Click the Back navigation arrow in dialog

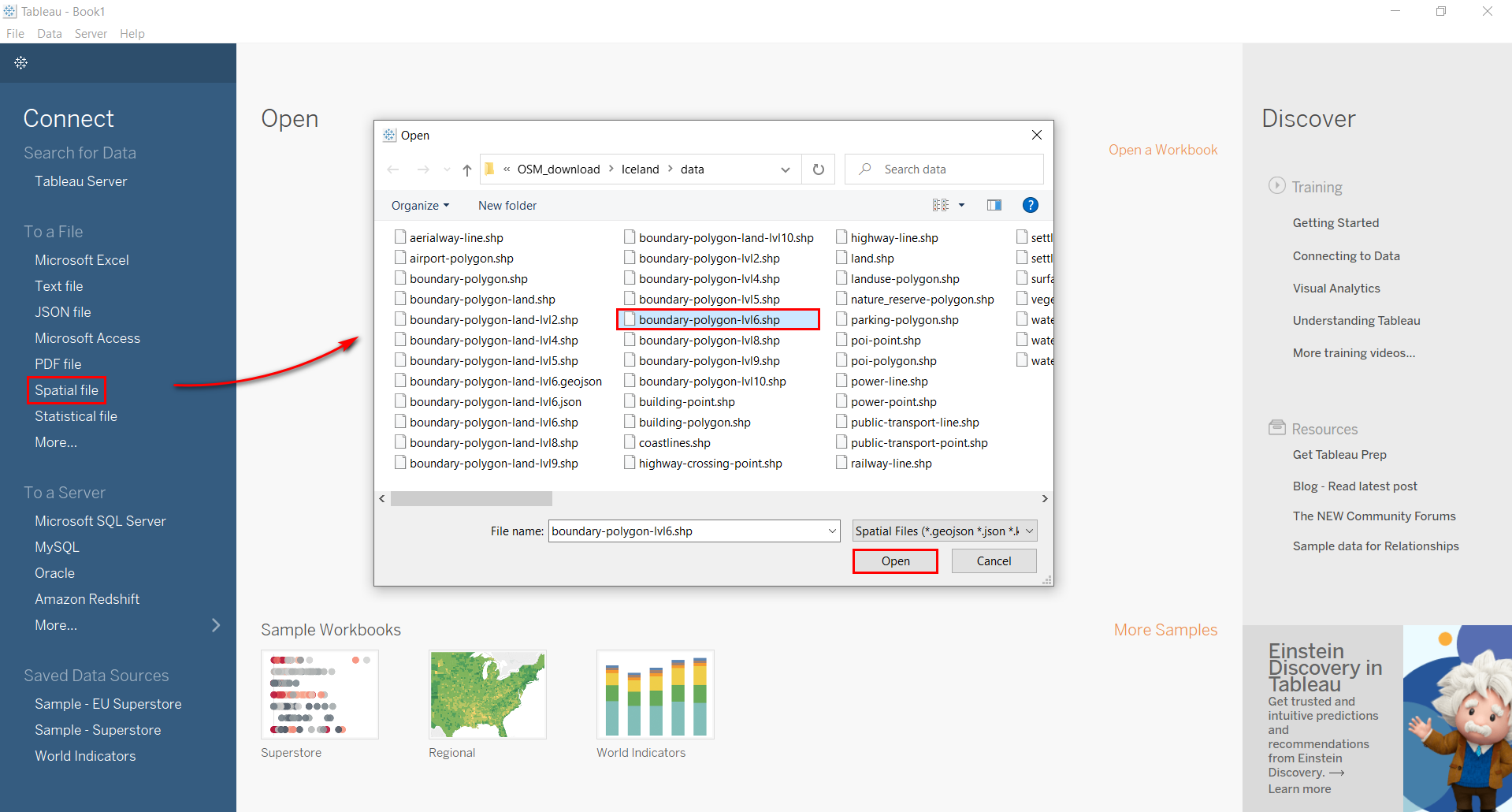[x=393, y=169]
